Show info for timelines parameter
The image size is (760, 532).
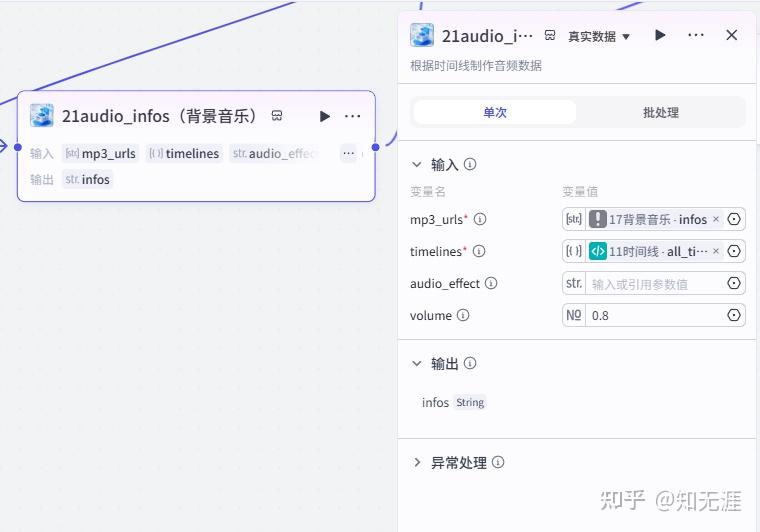479,251
